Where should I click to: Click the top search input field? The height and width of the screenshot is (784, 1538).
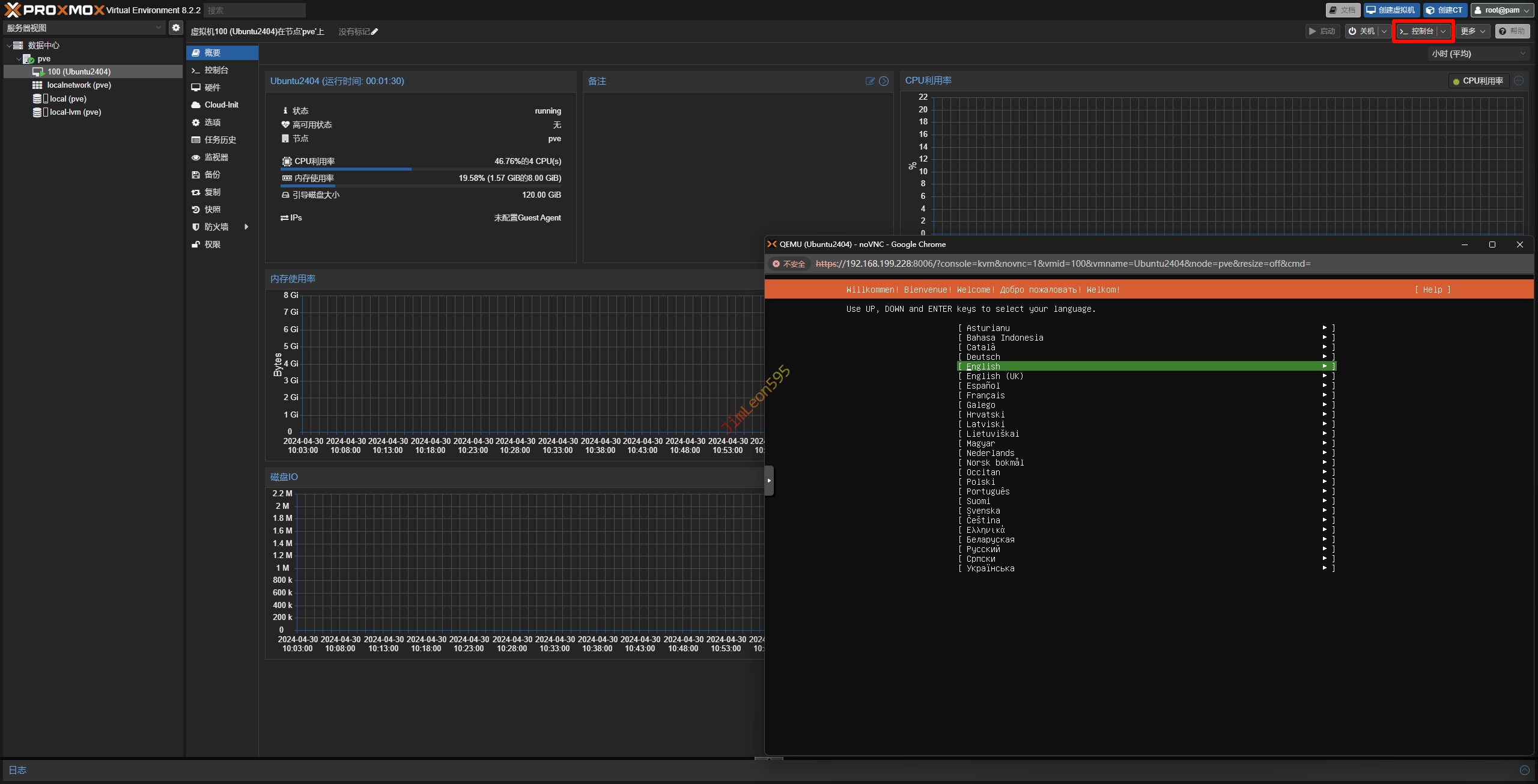tap(255, 10)
